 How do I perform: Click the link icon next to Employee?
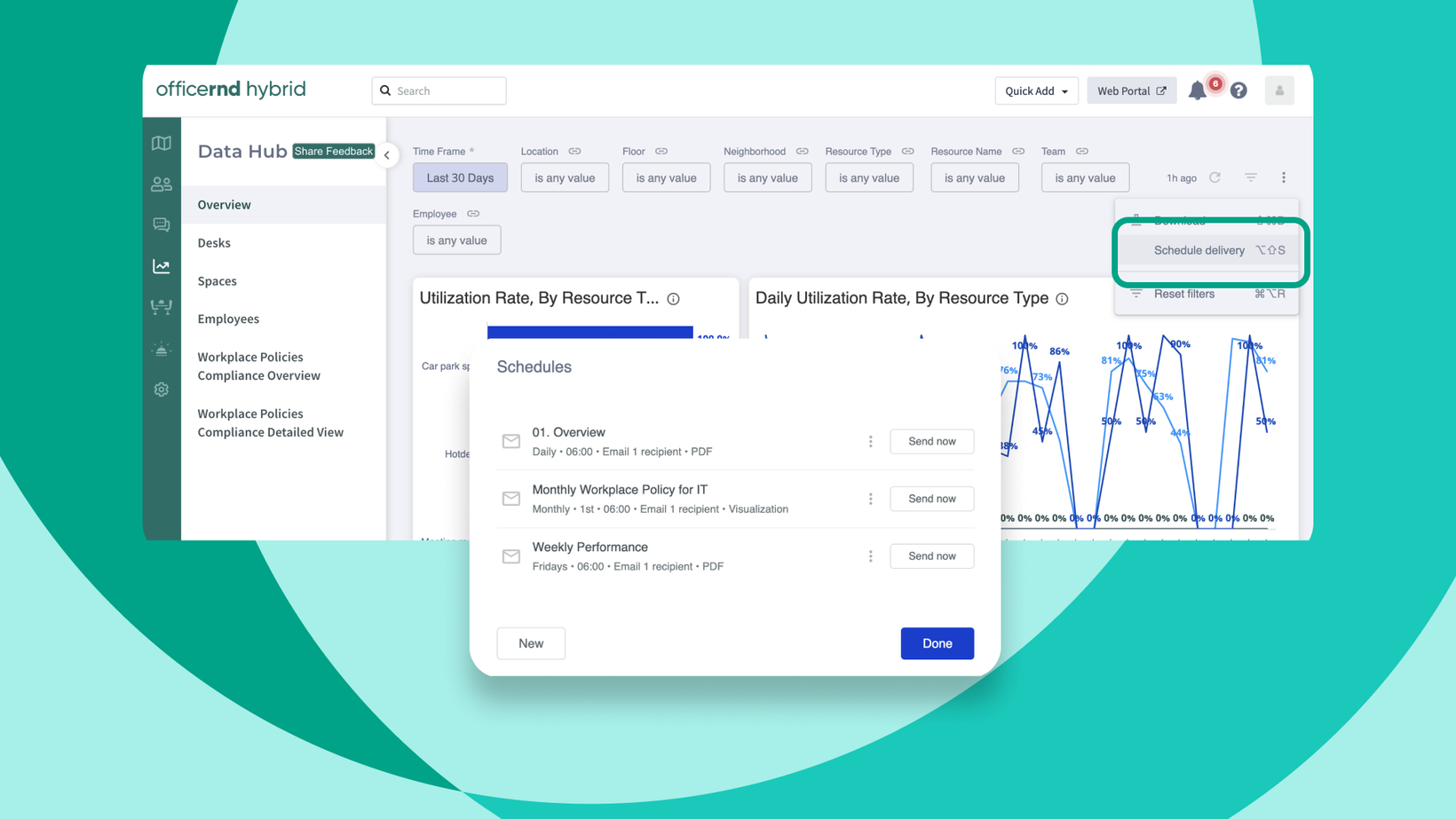tap(473, 214)
